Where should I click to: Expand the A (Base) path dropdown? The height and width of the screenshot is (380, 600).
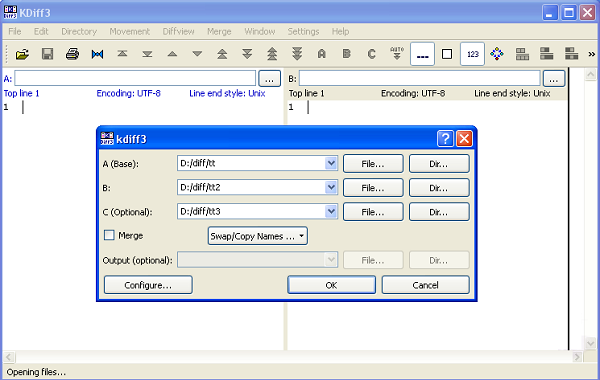(x=331, y=163)
